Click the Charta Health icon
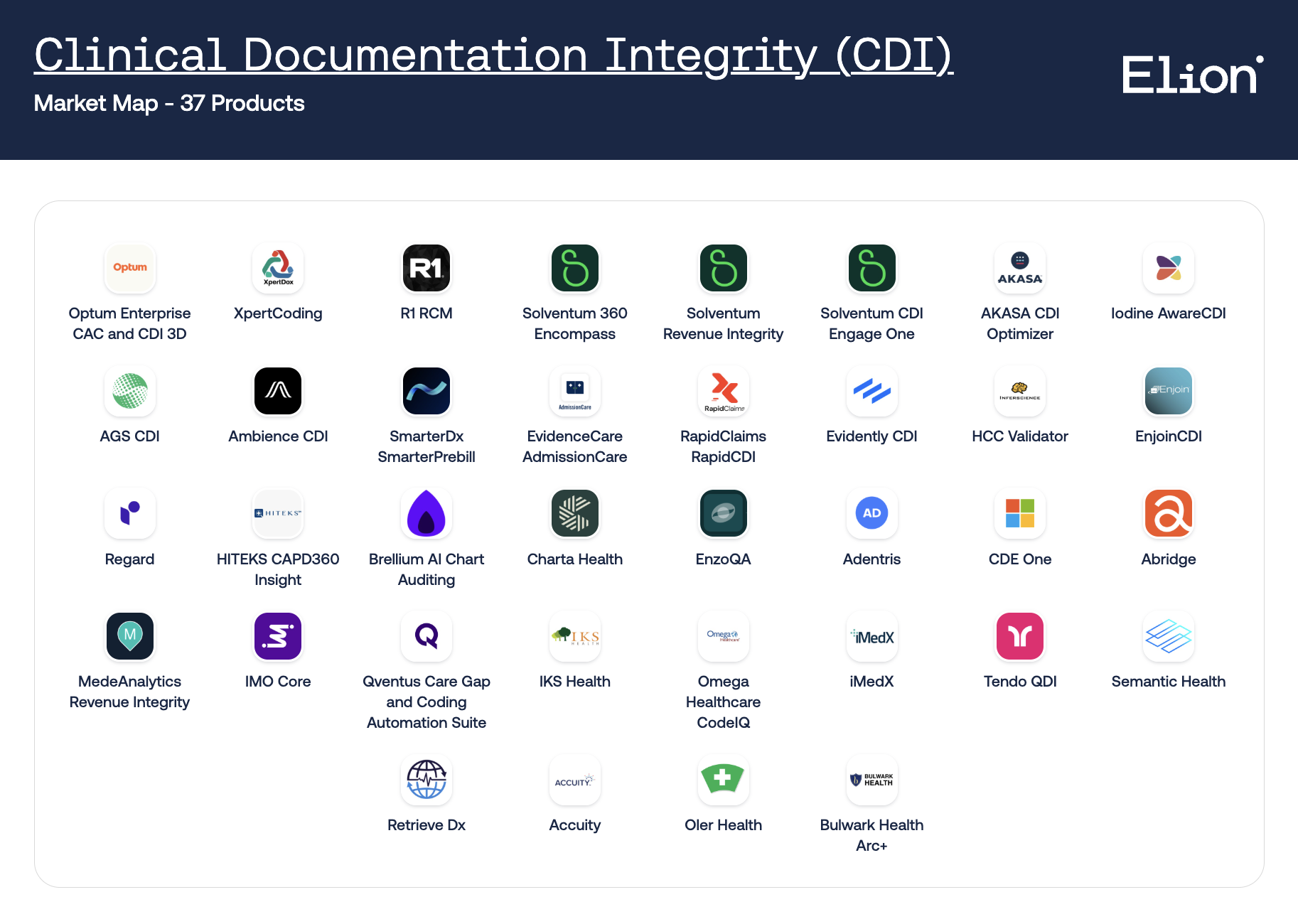Viewport: 1298px width, 924px height. point(575,513)
